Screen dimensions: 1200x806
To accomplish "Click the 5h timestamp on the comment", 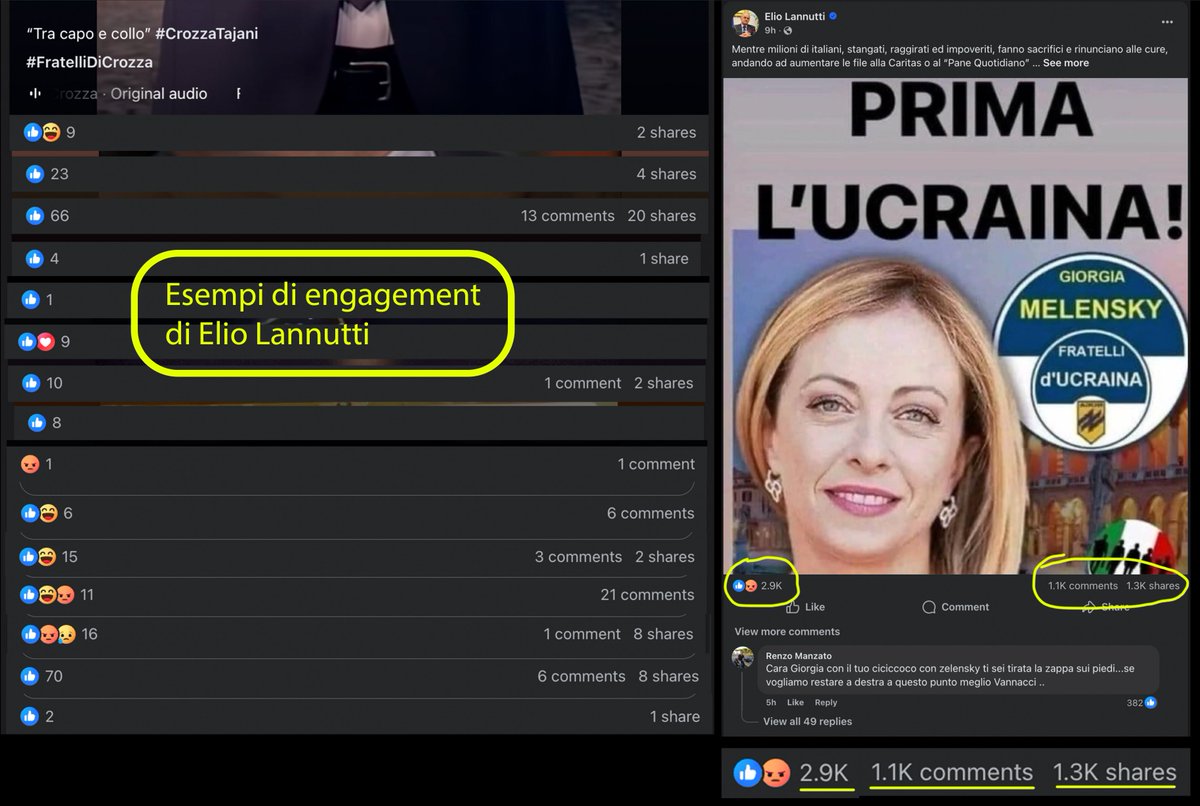I will [772, 703].
